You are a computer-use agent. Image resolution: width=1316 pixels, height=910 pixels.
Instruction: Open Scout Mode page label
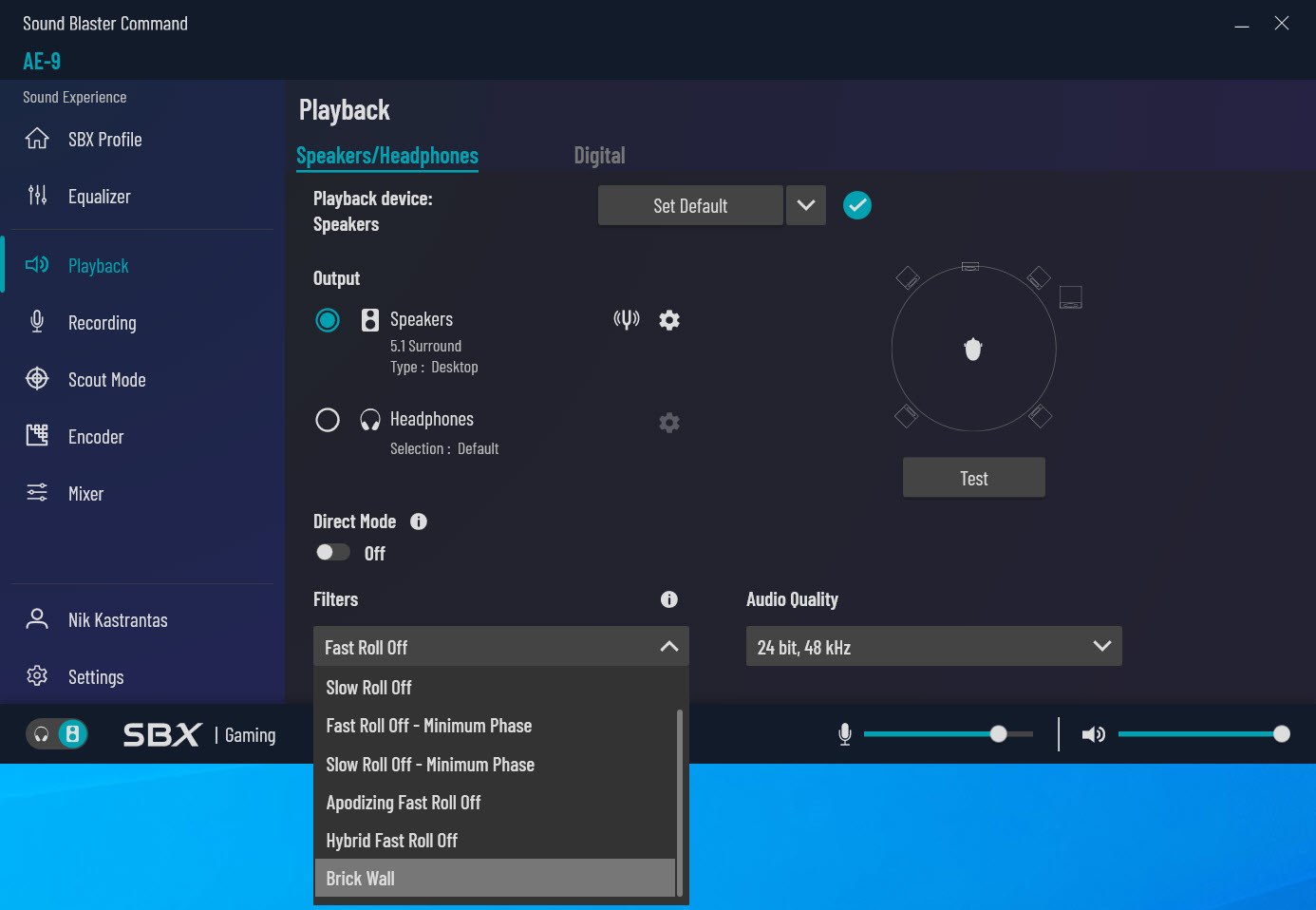107,380
